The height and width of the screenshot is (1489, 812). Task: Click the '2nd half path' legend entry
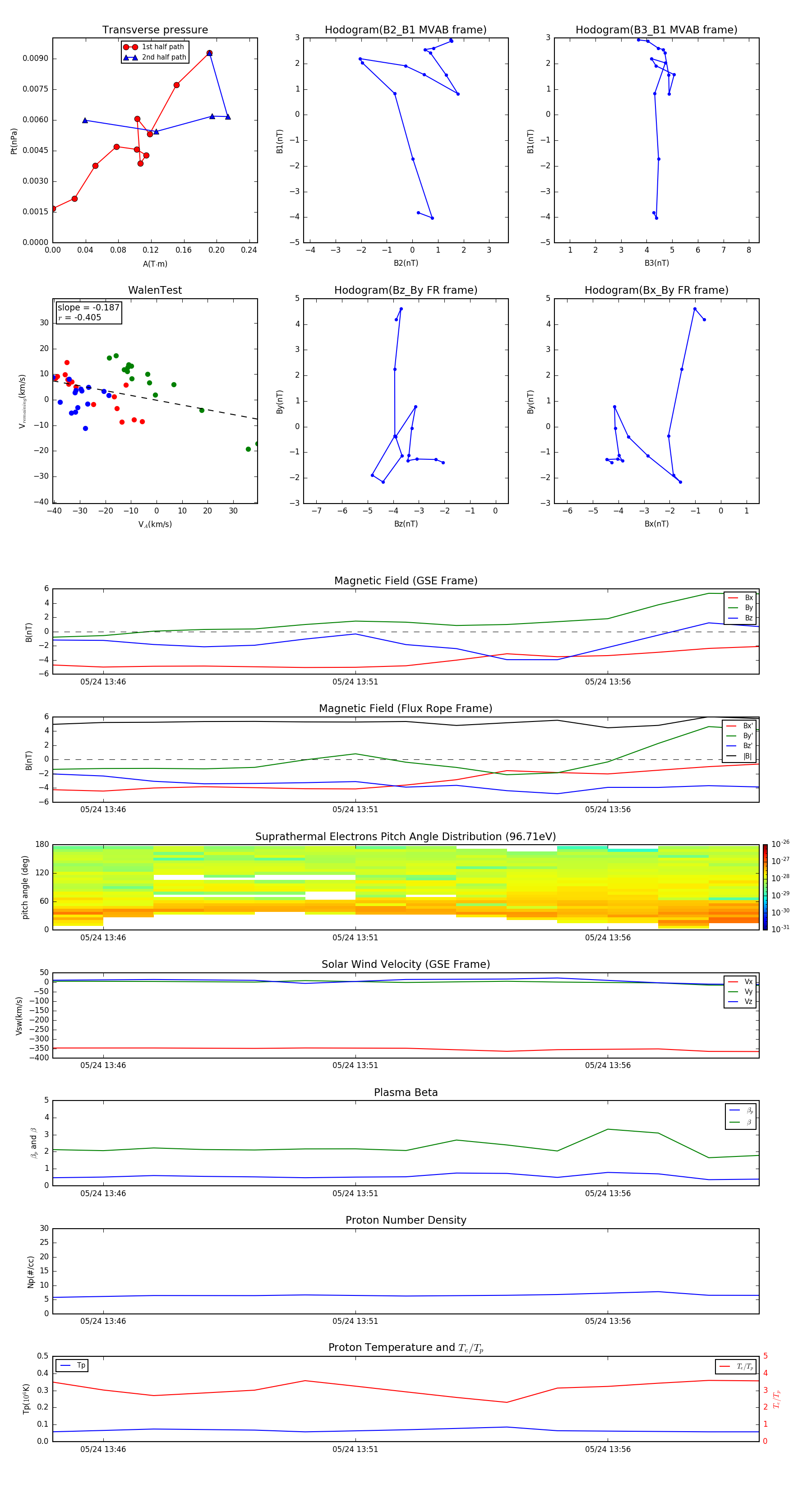[x=155, y=57]
